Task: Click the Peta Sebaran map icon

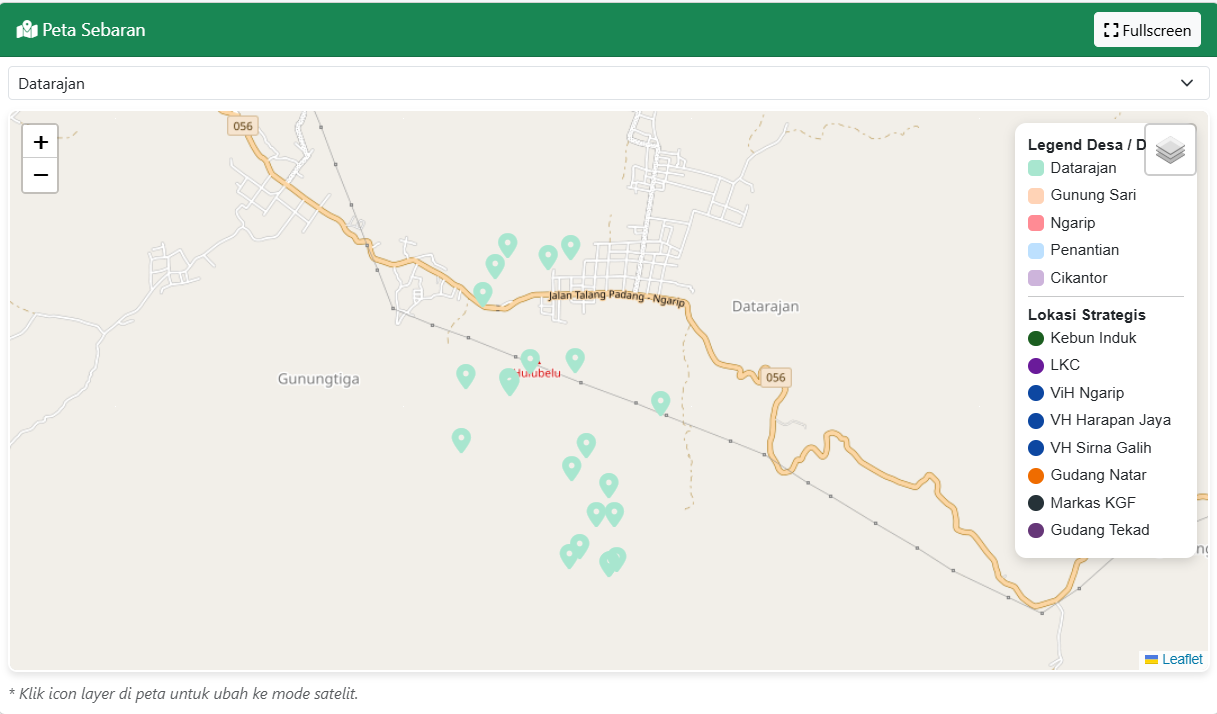Action: click(27, 30)
